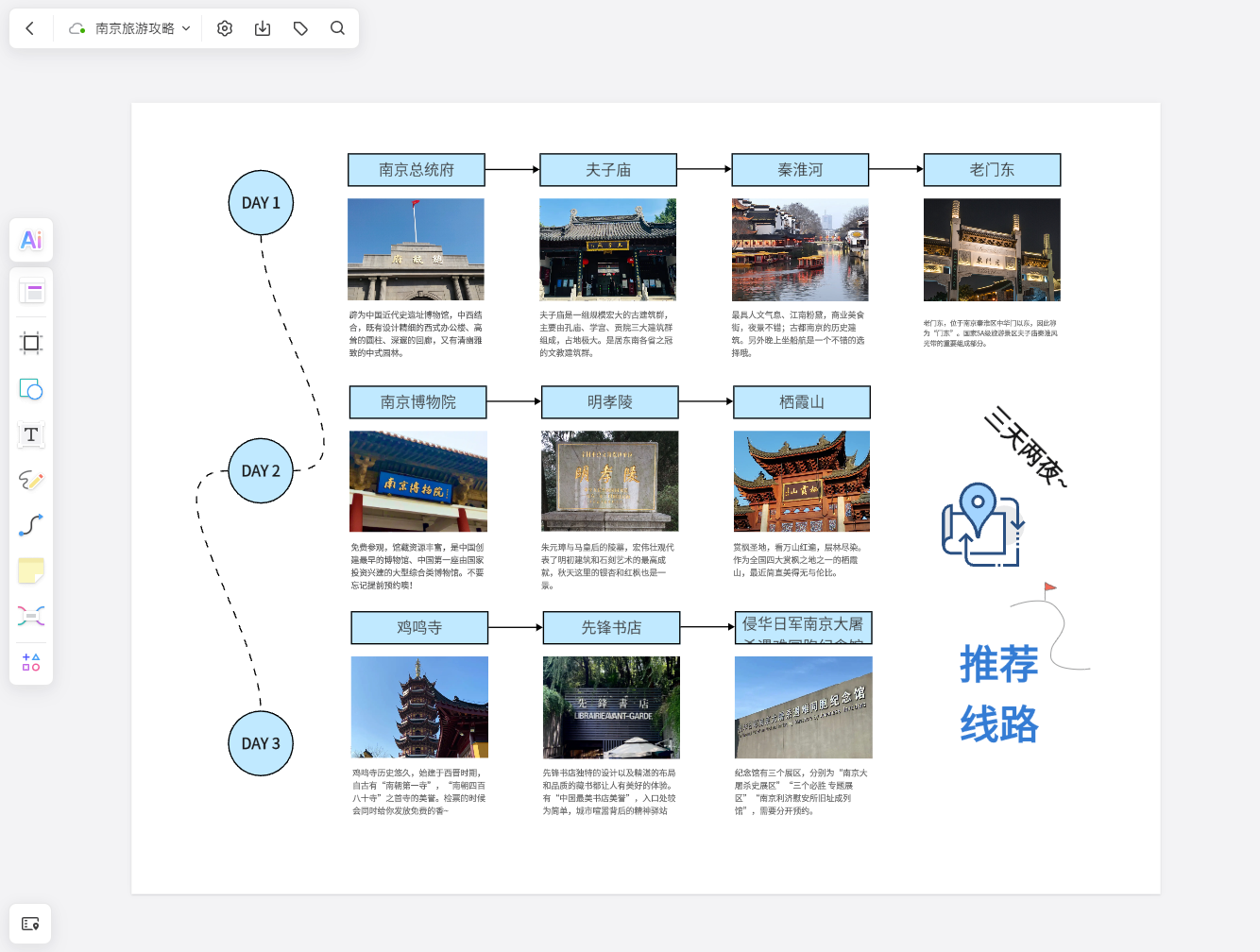This screenshot has width=1260, height=952.
Task: Select the red flag path illustration
Action: 1050,626
